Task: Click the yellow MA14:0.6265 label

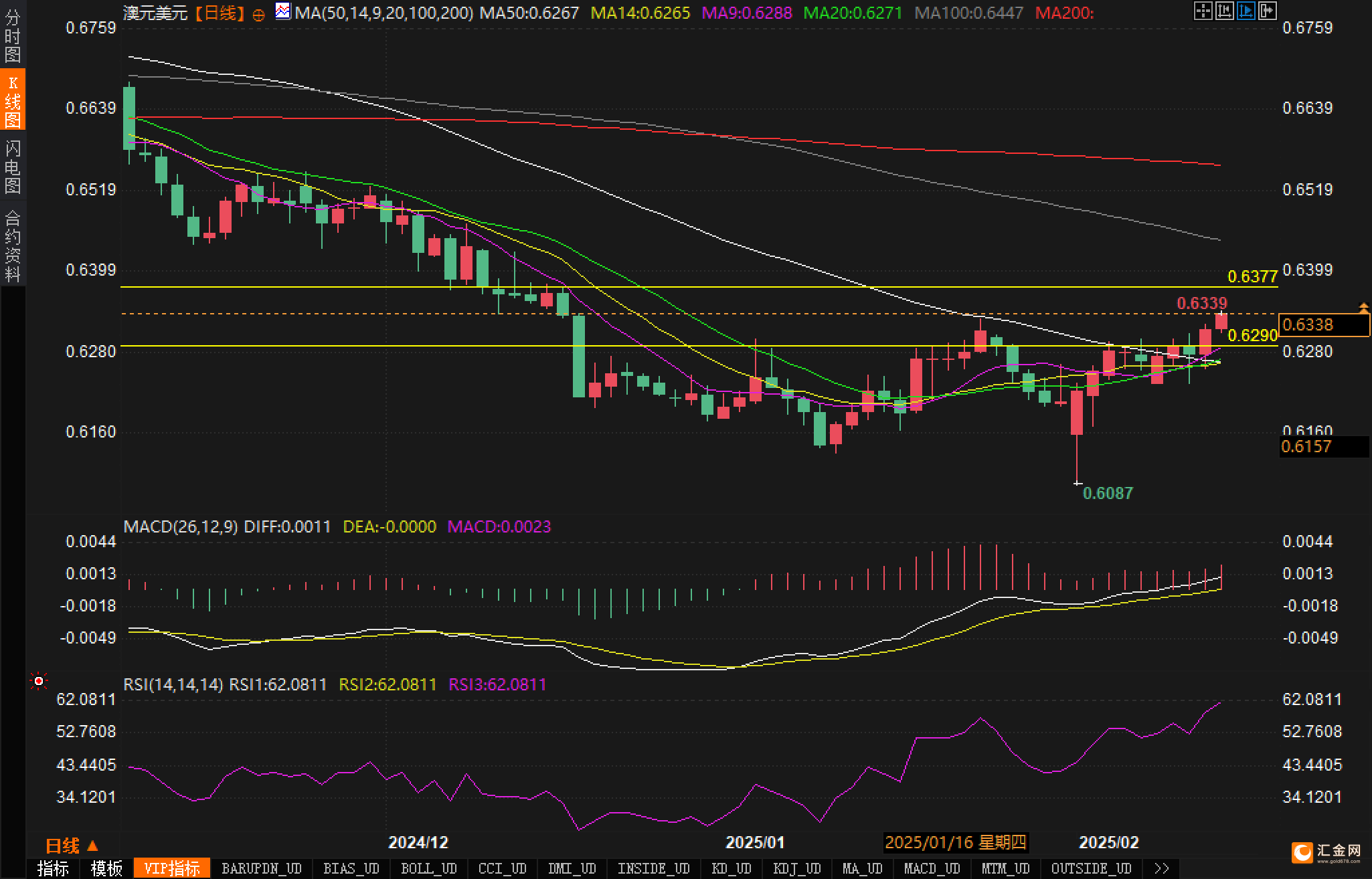Action: tap(640, 13)
